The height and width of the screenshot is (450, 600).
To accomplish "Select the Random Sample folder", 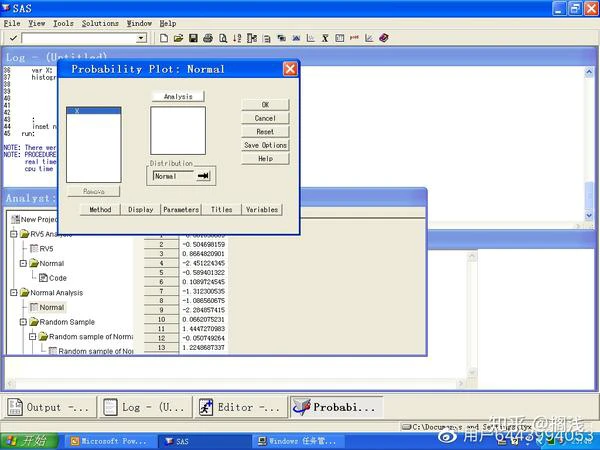I will 62,322.
